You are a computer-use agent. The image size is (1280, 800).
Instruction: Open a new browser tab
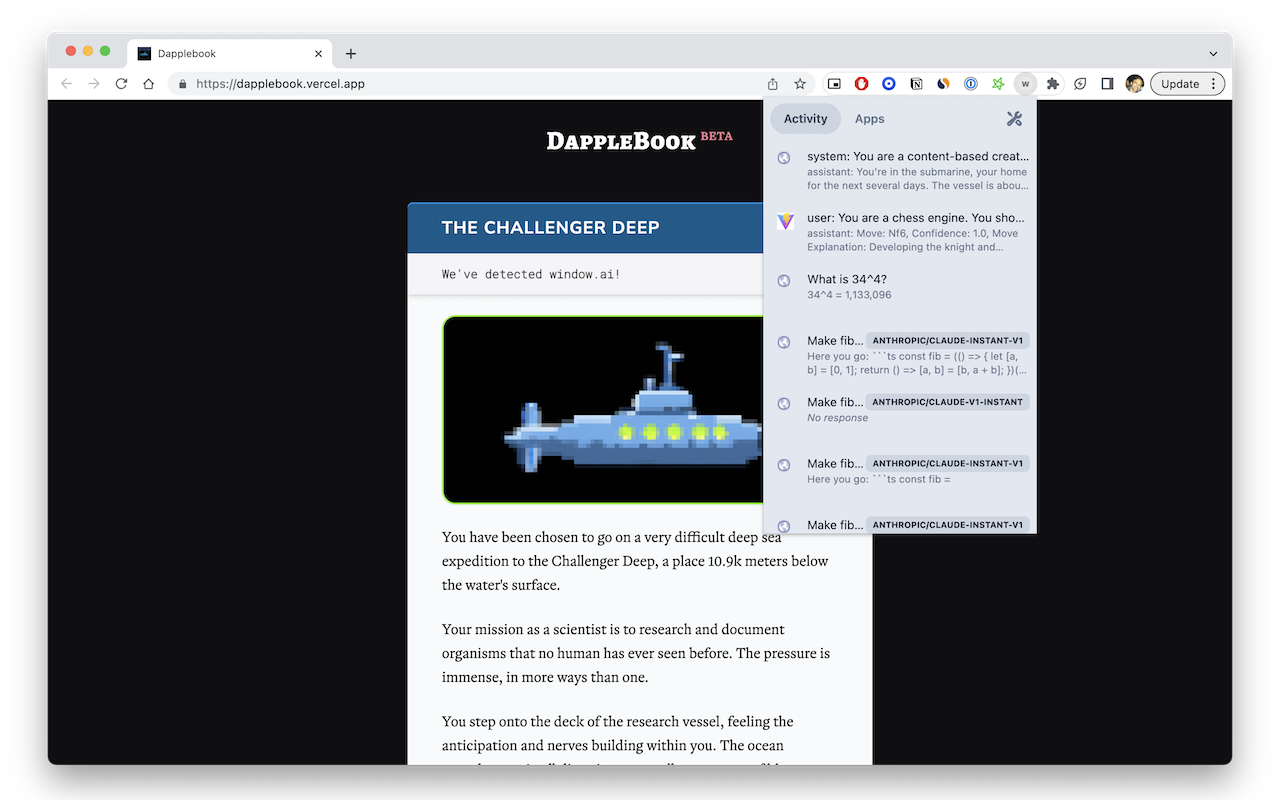tap(351, 54)
